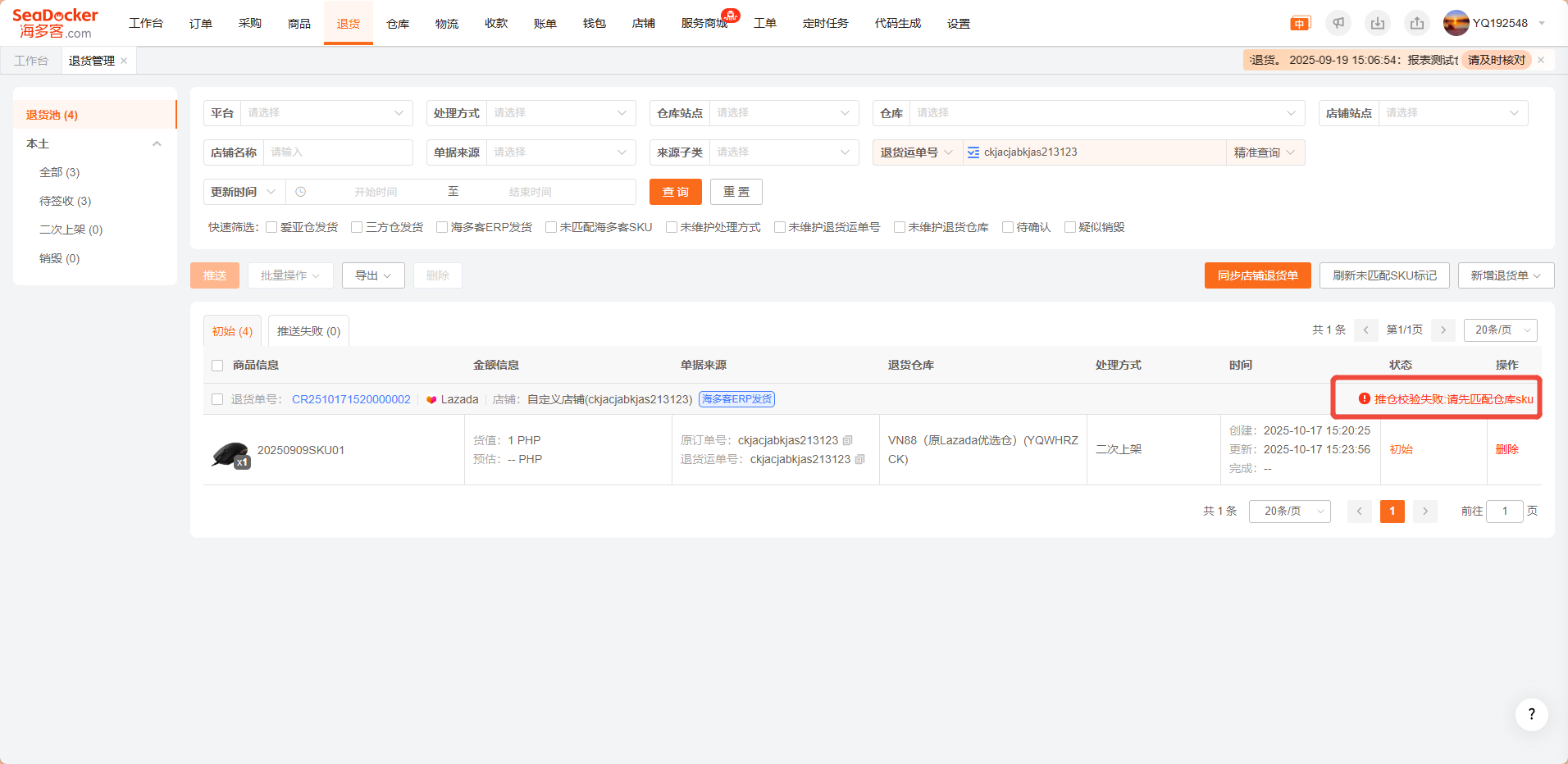The height and width of the screenshot is (764, 1568).
Task: Switch to the 推送失败 tab
Action: point(308,331)
